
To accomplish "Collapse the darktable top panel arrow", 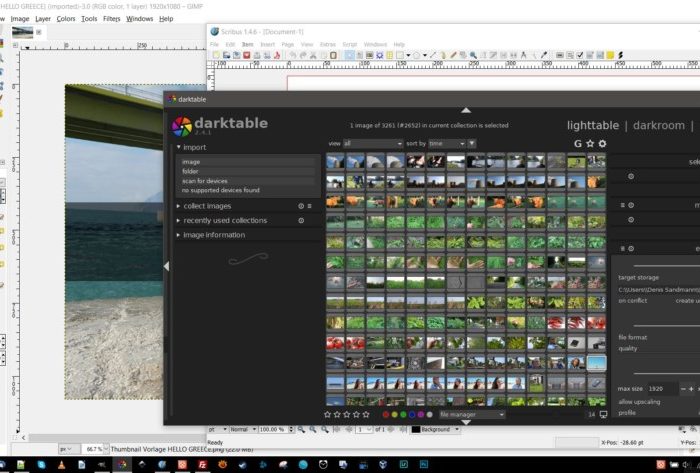I will coord(465,110).
